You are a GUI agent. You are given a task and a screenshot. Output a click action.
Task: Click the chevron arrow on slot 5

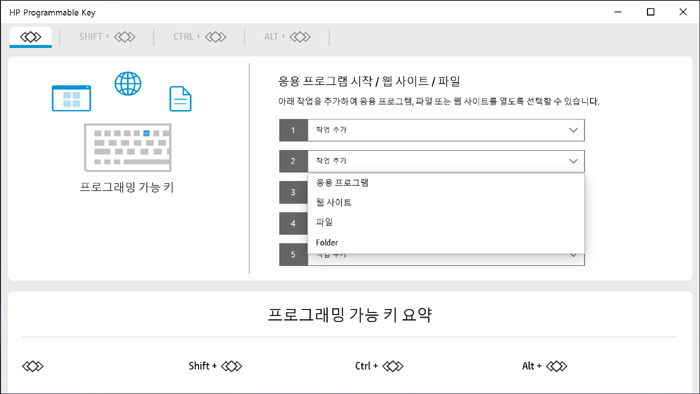coord(573,256)
